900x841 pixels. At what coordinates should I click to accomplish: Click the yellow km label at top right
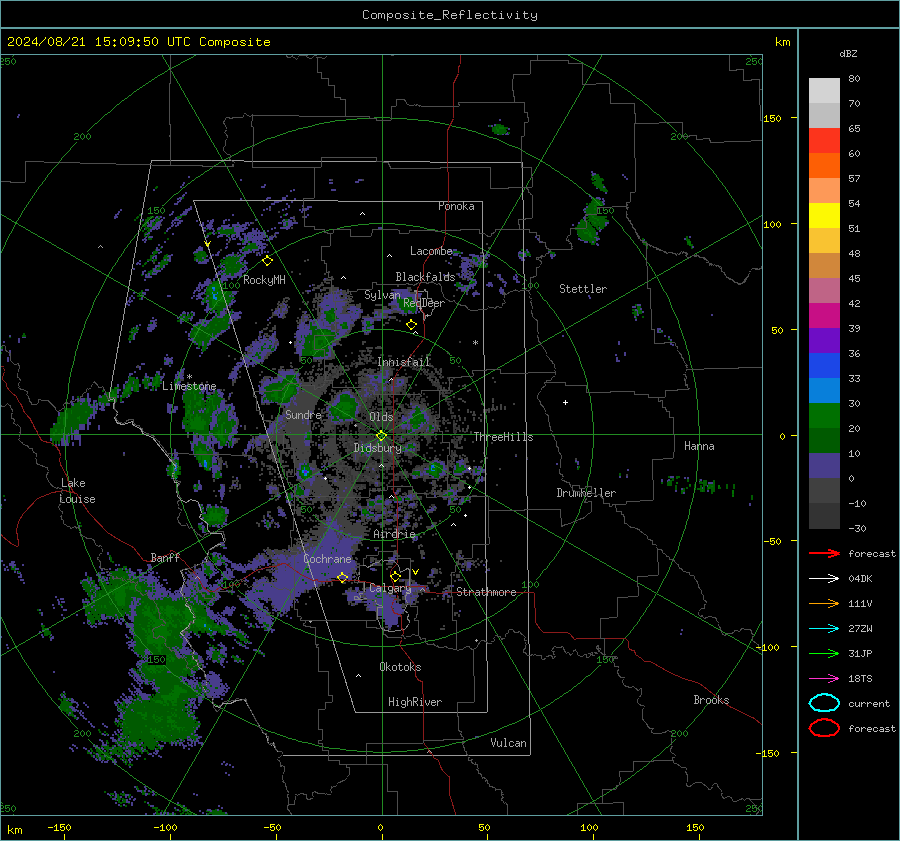[782, 42]
